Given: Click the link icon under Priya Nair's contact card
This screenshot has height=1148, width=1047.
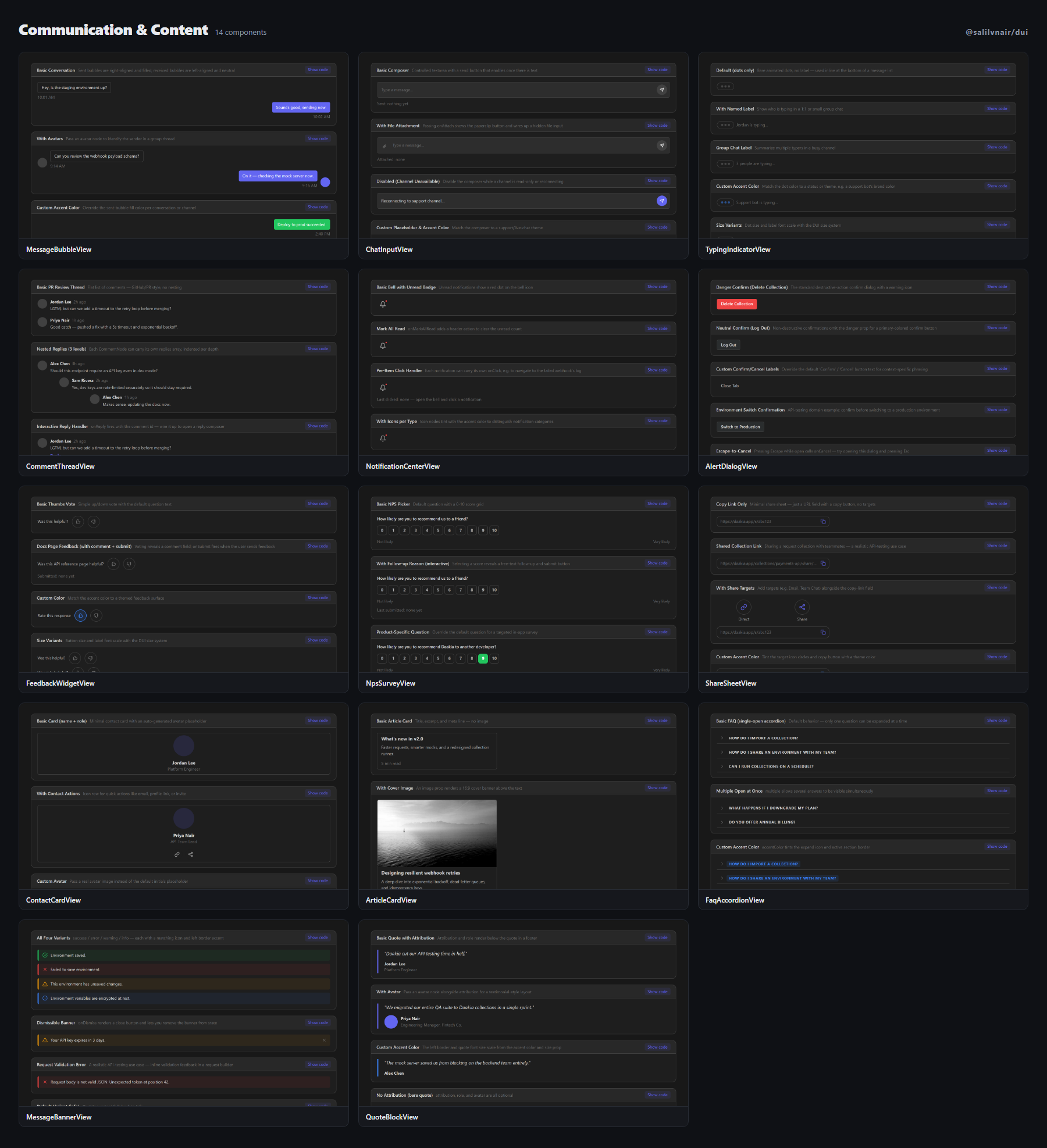Looking at the screenshot, I should click(x=177, y=854).
